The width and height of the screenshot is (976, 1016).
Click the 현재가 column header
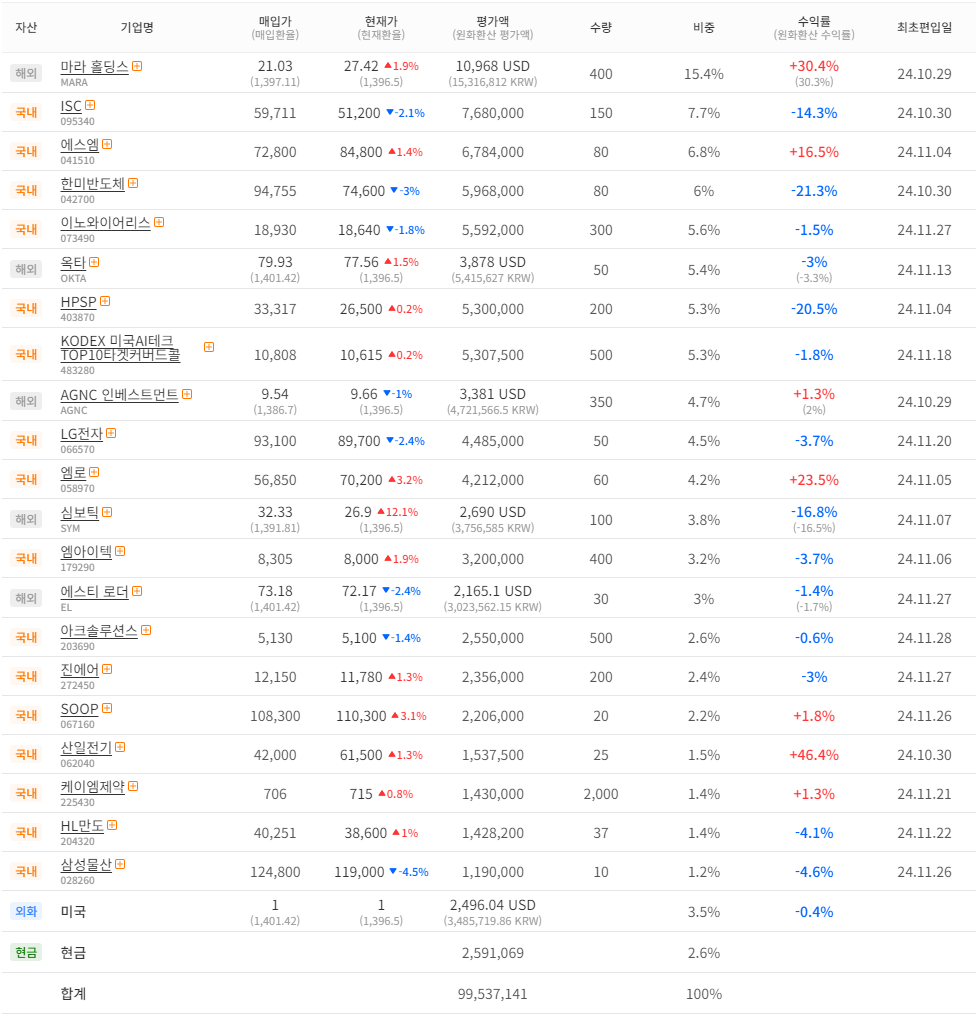tap(381, 21)
